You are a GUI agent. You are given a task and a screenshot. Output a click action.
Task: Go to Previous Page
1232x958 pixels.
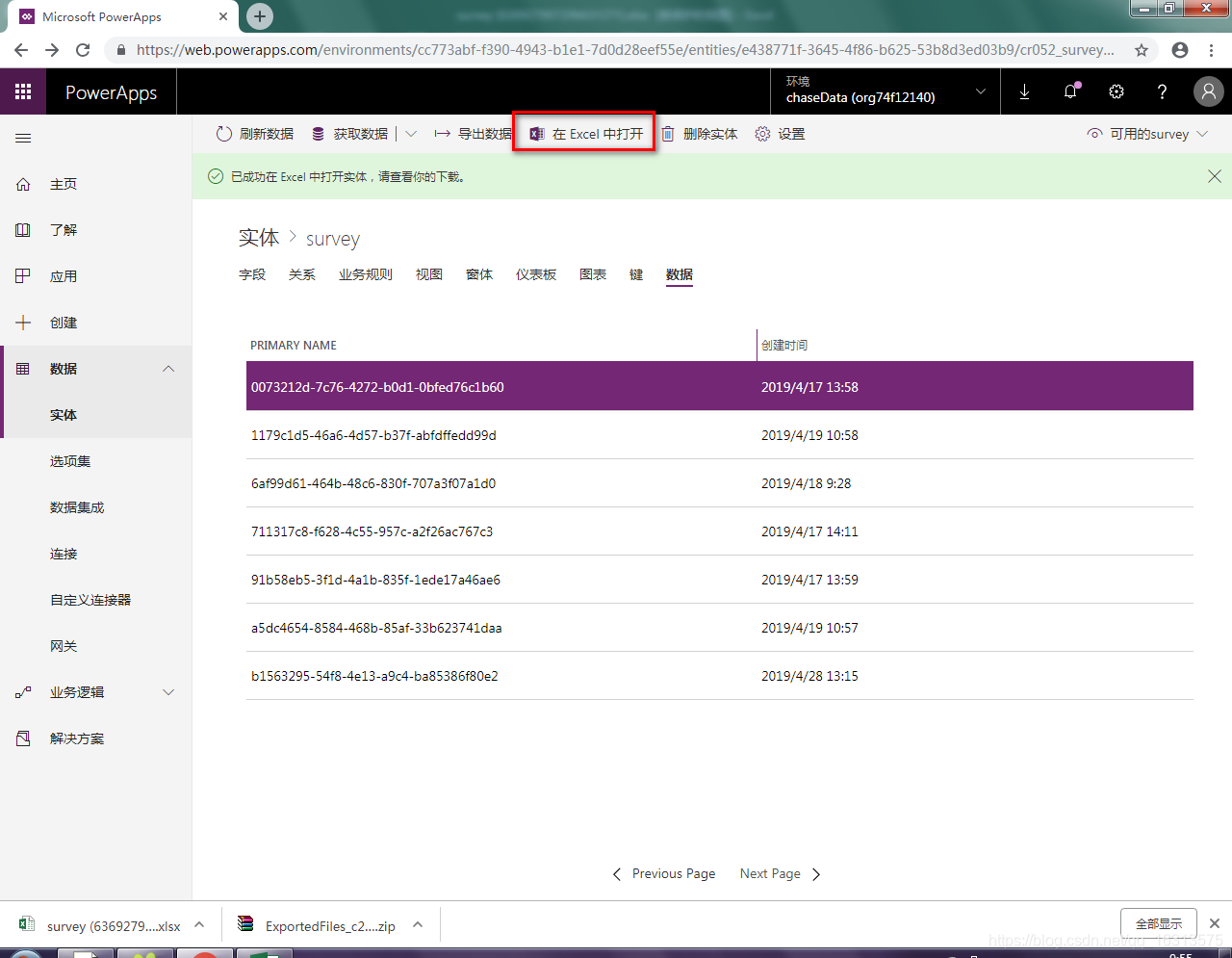(x=664, y=874)
